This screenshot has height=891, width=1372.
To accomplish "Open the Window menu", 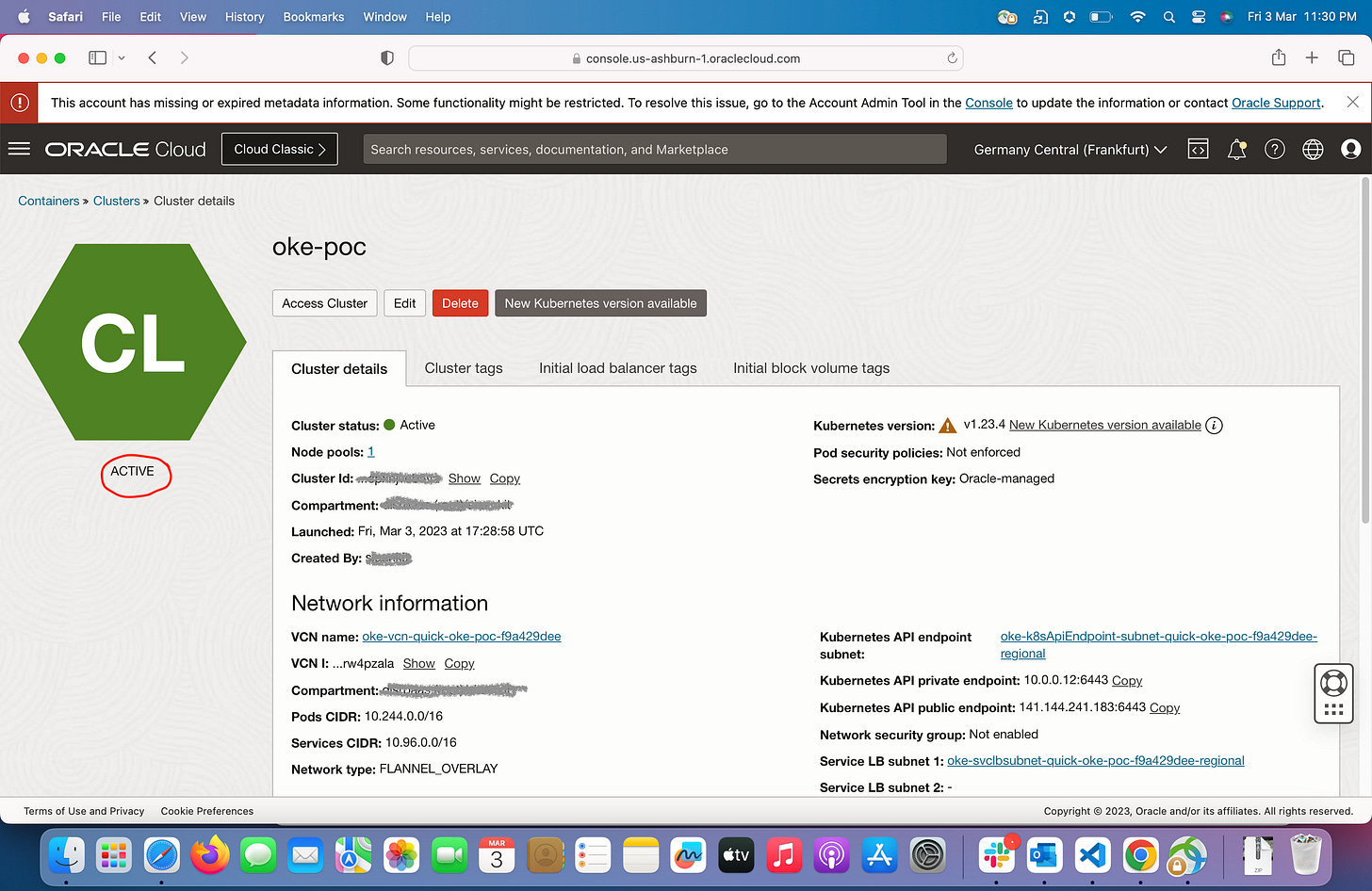I will pyautogui.click(x=385, y=17).
